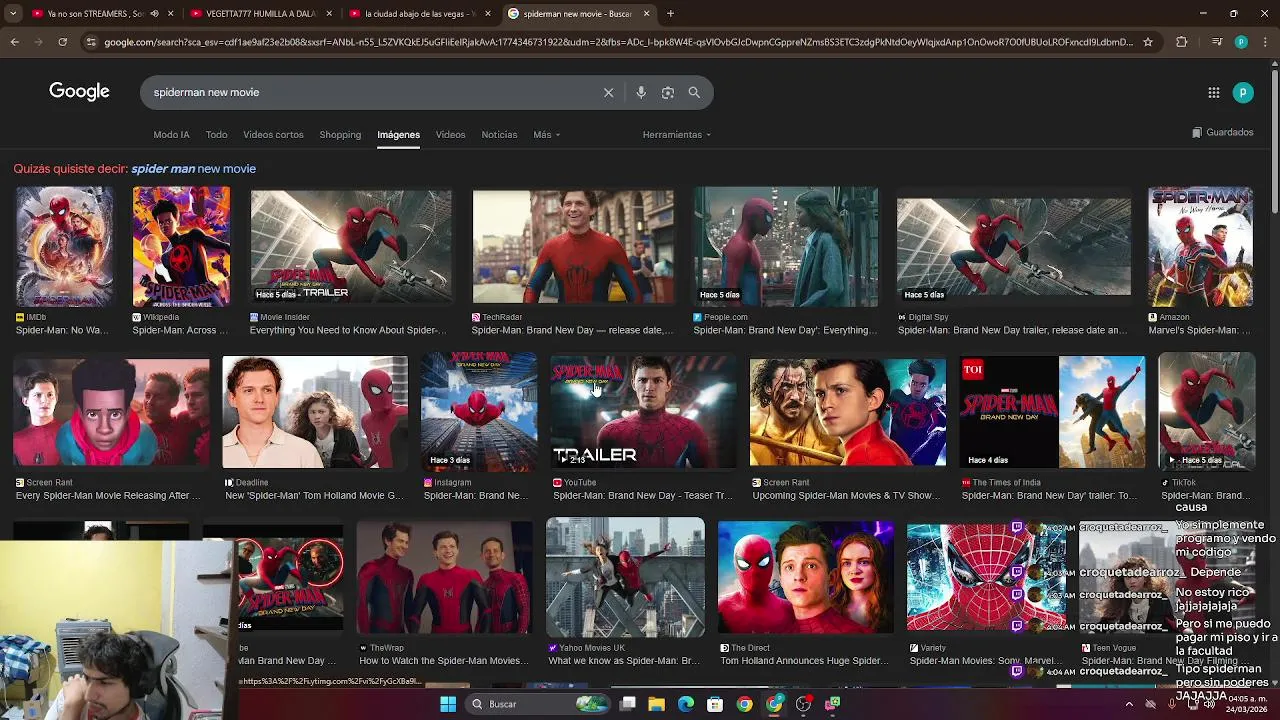Image resolution: width=1280 pixels, height=720 pixels.
Task: Open Task View in the taskbar
Action: [x=627, y=704]
